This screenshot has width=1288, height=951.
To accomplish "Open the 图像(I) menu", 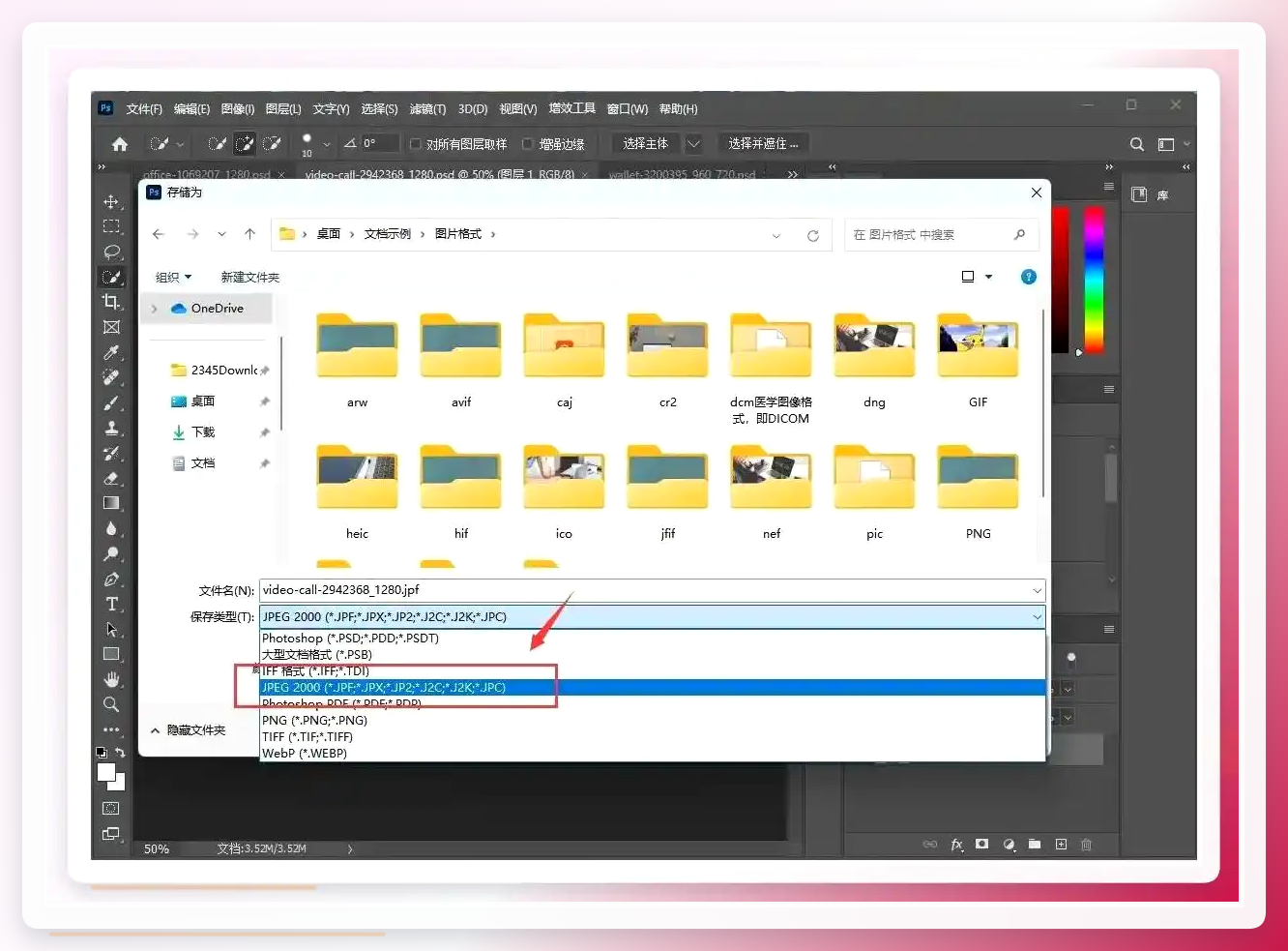I will click(238, 109).
